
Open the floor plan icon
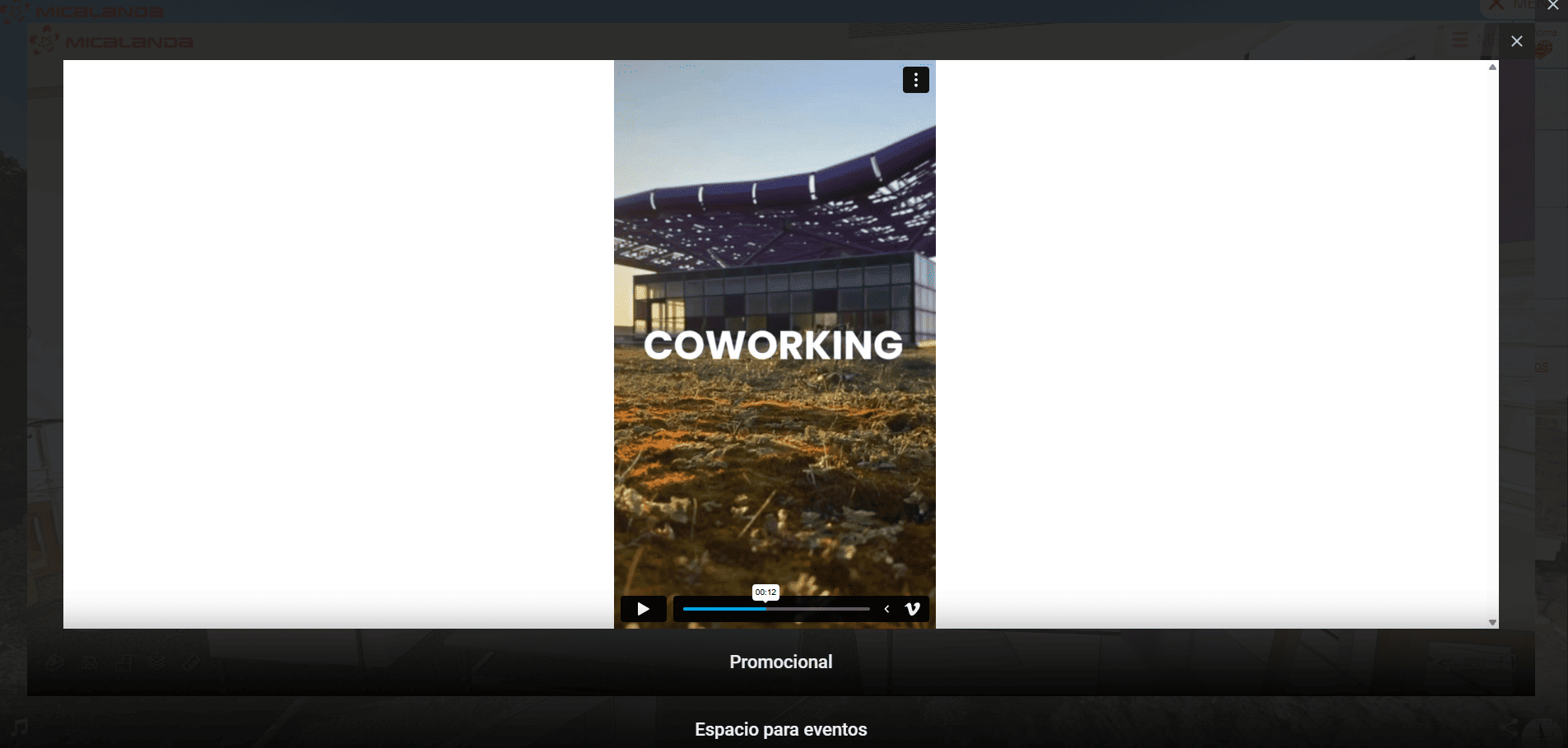click(123, 662)
